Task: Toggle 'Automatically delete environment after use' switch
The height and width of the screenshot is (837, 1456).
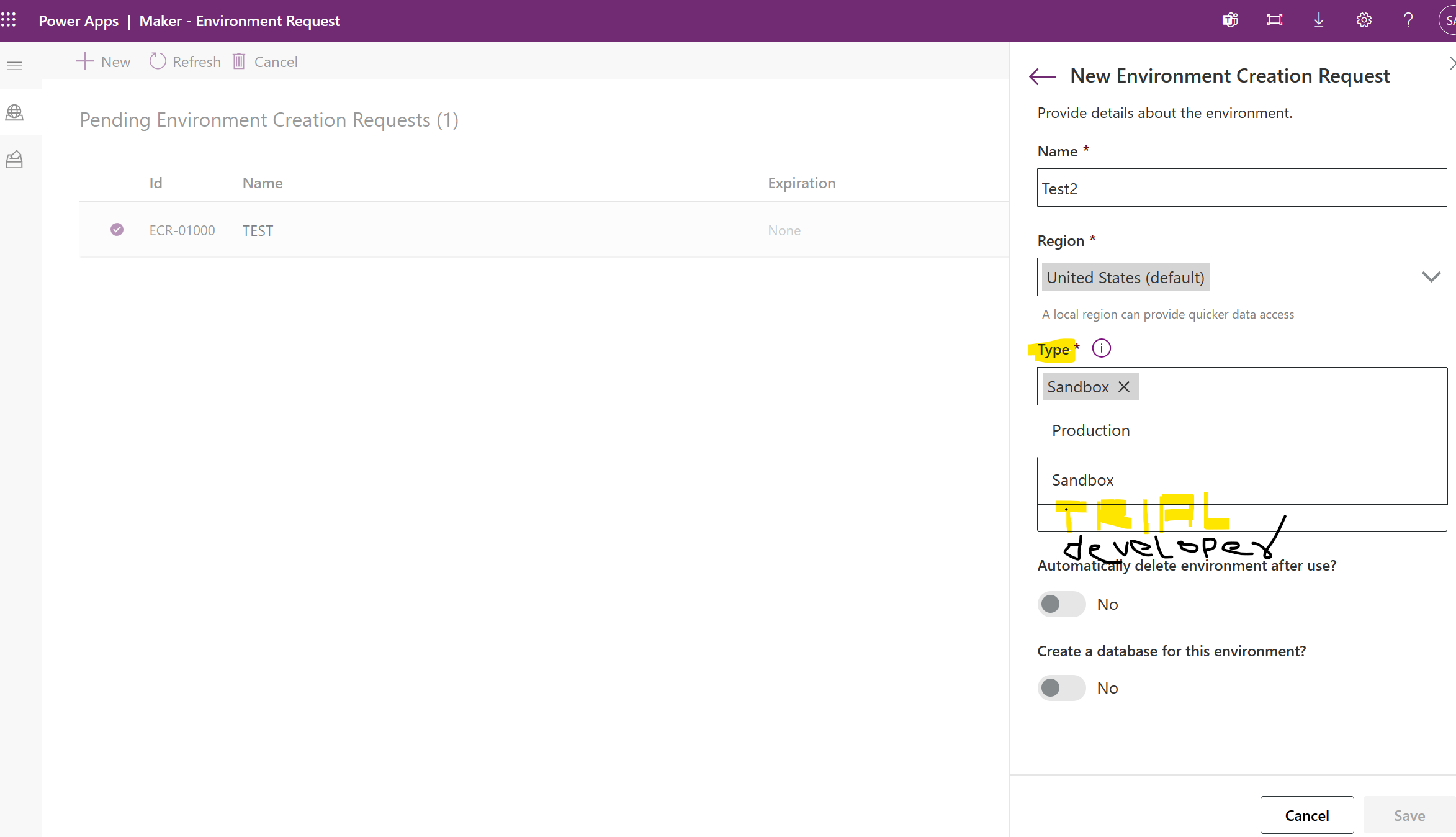Action: (x=1061, y=604)
